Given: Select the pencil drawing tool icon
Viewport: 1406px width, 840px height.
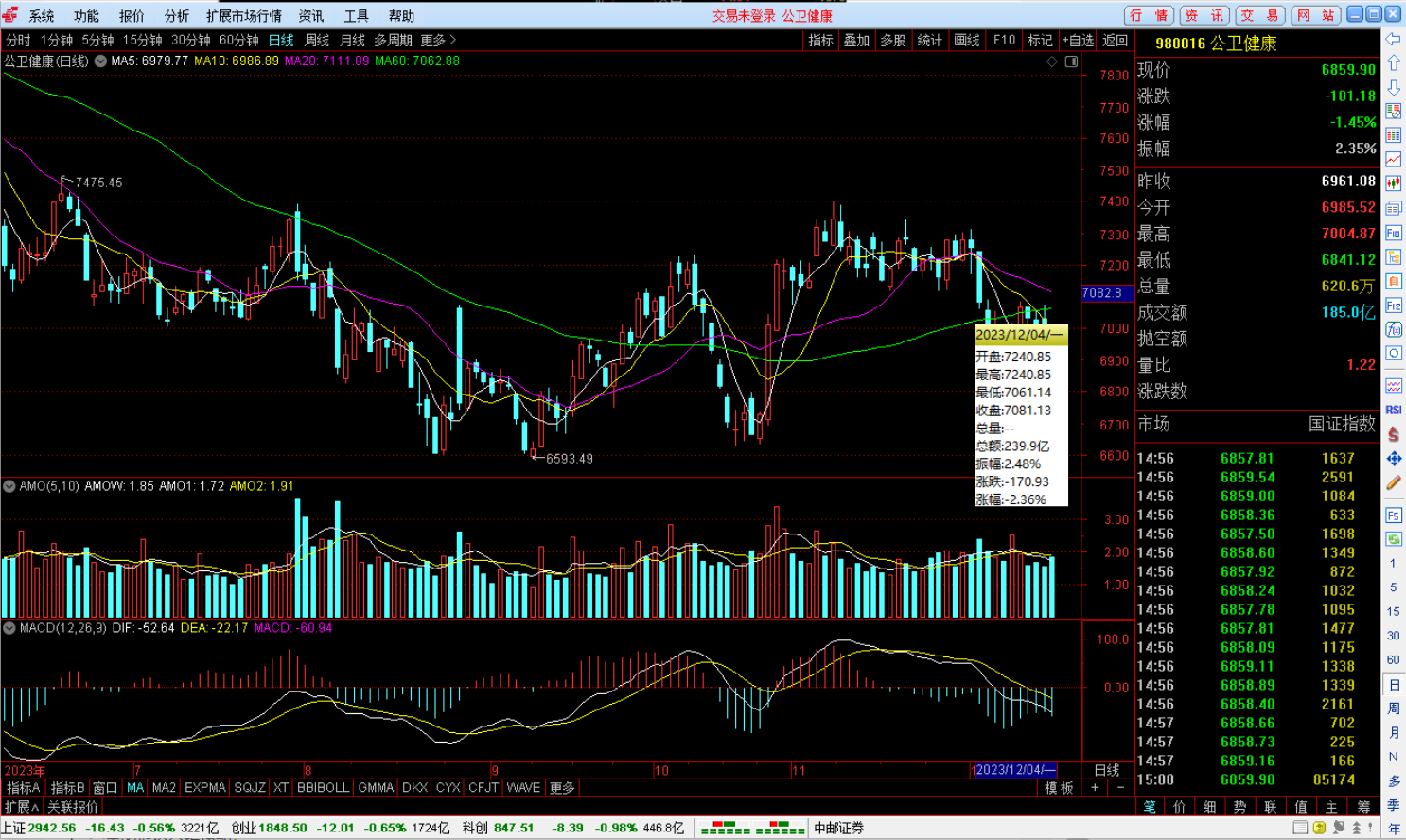Looking at the screenshot, I should pos(1394,482).
